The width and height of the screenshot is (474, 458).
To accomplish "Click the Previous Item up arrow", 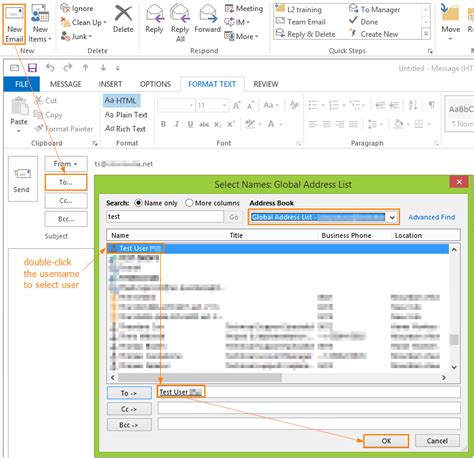I will tap(86, 68).
